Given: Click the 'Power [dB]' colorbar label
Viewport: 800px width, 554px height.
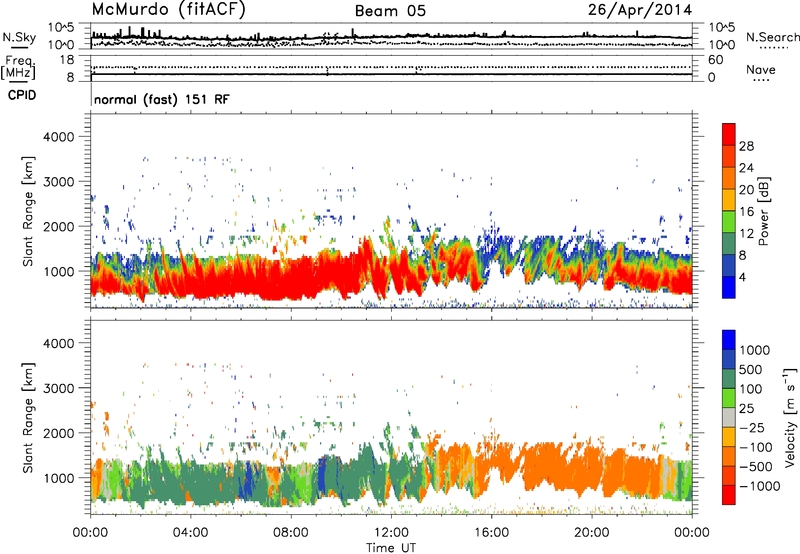Looking at the screenshot, I should pyautogui.click(x=763, y=211).
